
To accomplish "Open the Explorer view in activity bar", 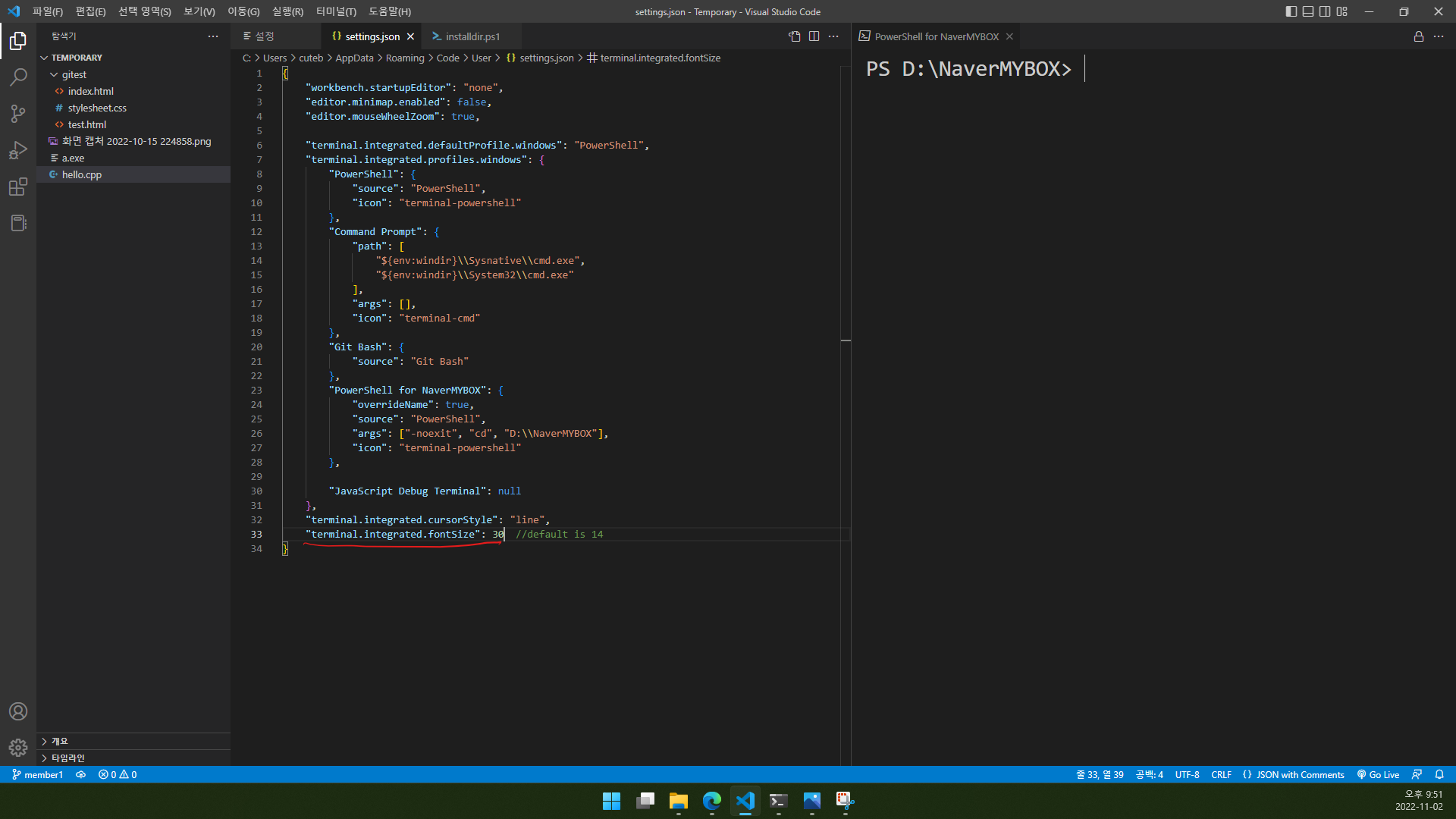I will (18, 41).
